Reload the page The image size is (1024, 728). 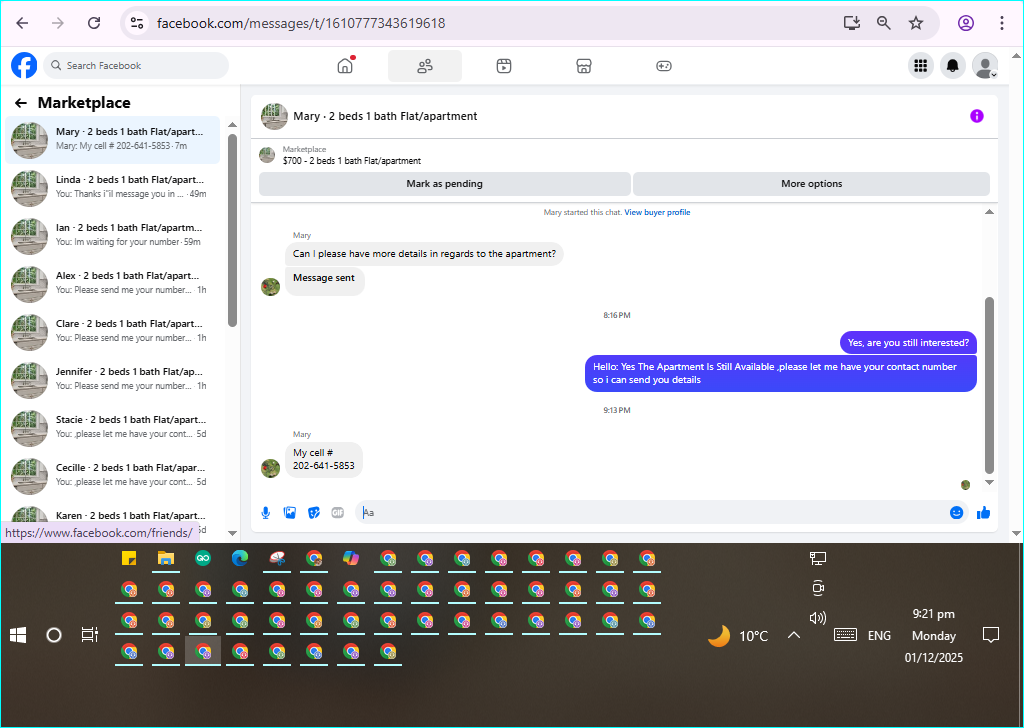coord(94,23)
